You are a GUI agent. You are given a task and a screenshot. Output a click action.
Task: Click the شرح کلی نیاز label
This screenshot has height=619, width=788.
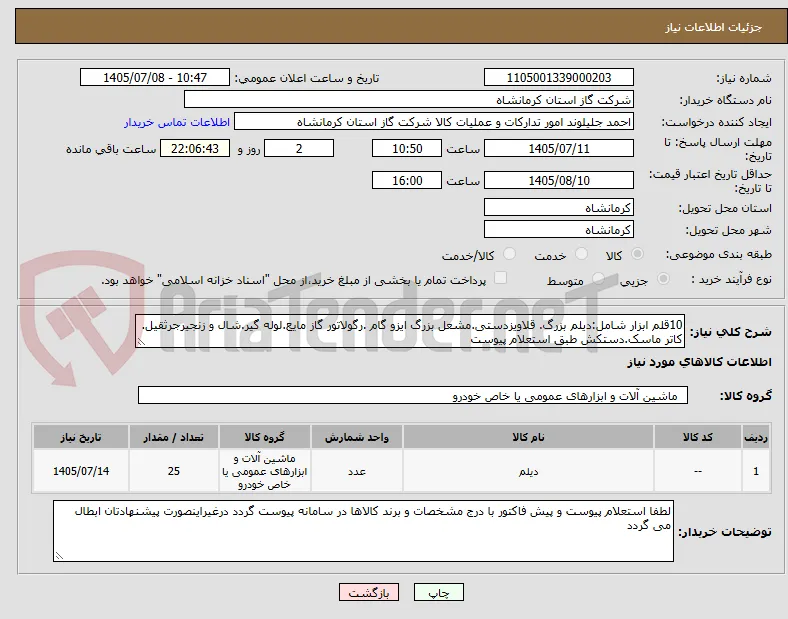click(x=730, y=332)
